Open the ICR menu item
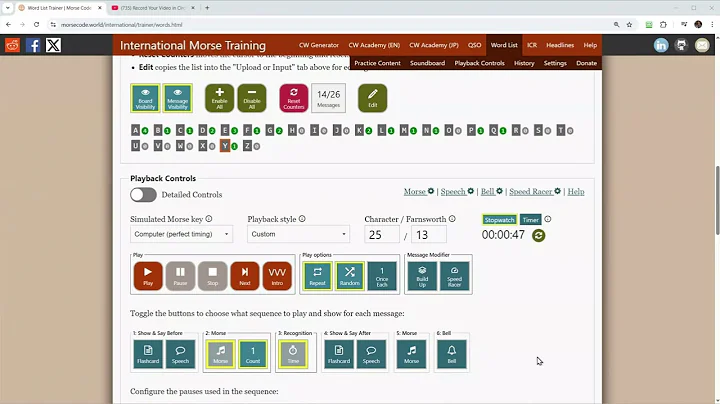The image size is (720, 404). (532, 45)
